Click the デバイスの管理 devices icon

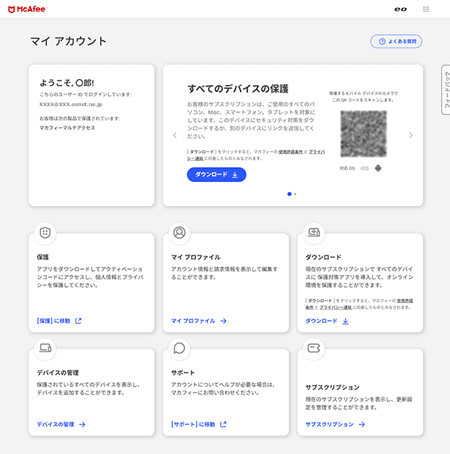(45, 348)
